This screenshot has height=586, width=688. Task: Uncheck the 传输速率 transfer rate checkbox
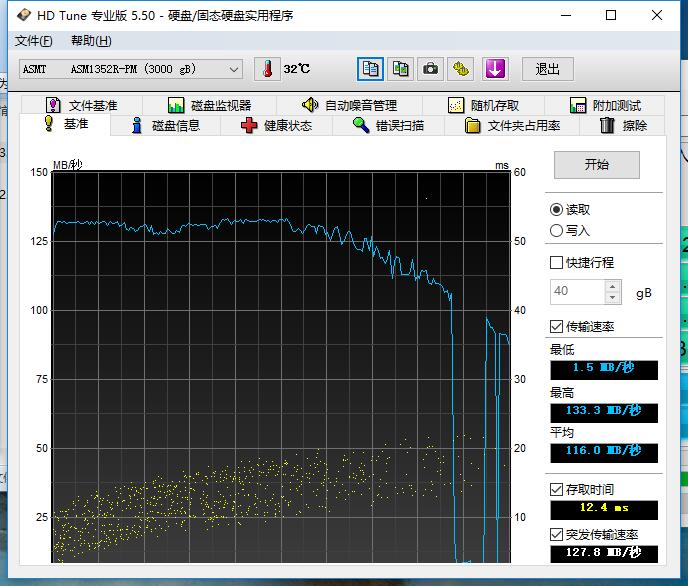tap(557, 326)
